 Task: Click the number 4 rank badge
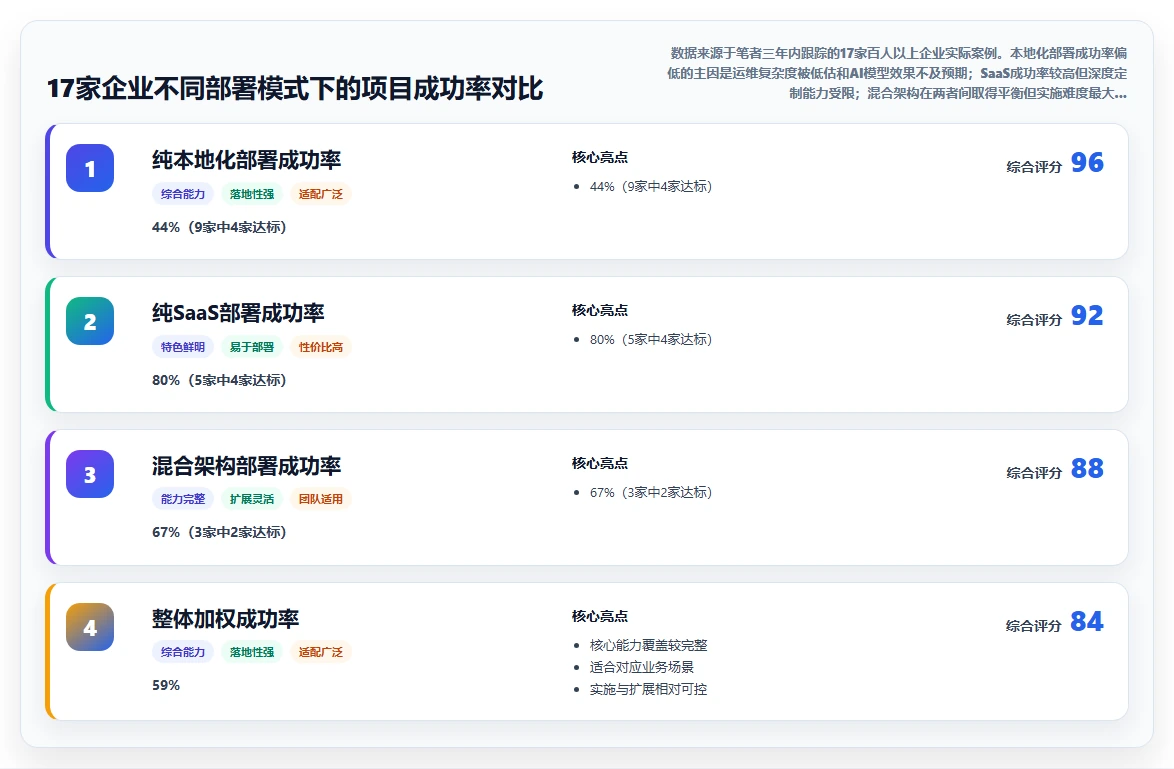tap(90, 627)
